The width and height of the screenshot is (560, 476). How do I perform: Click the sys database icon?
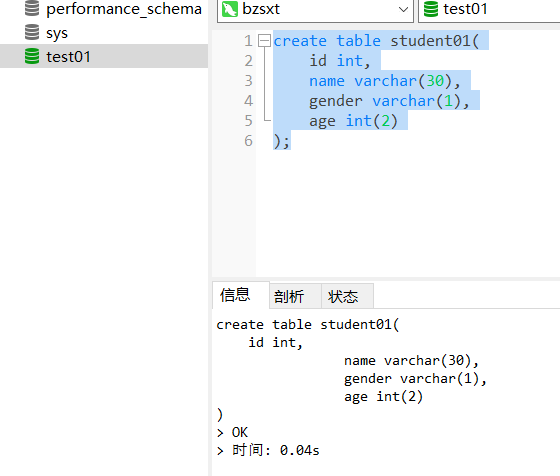click(x=32, y=32)
